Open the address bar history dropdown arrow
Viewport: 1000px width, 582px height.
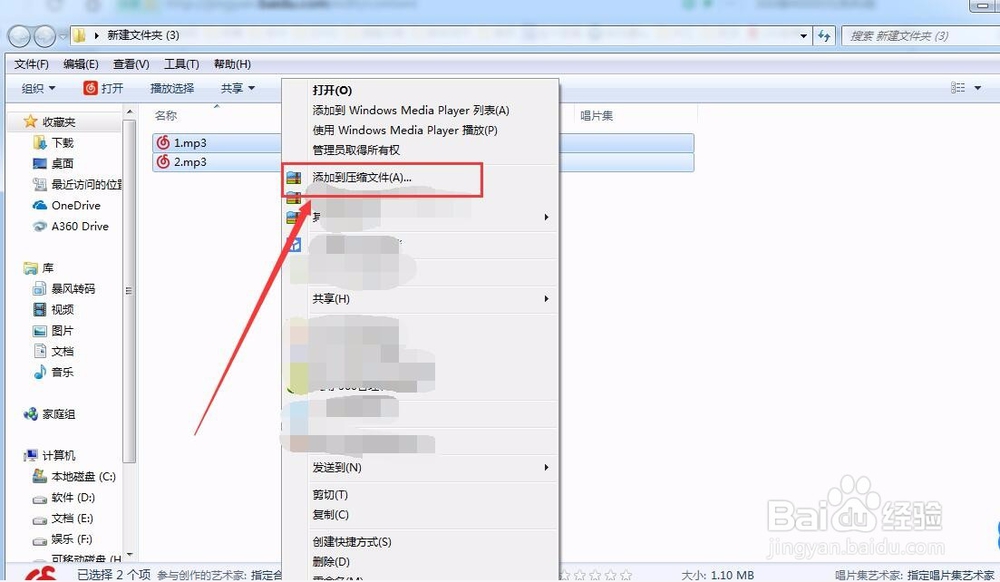coord(804,36)
